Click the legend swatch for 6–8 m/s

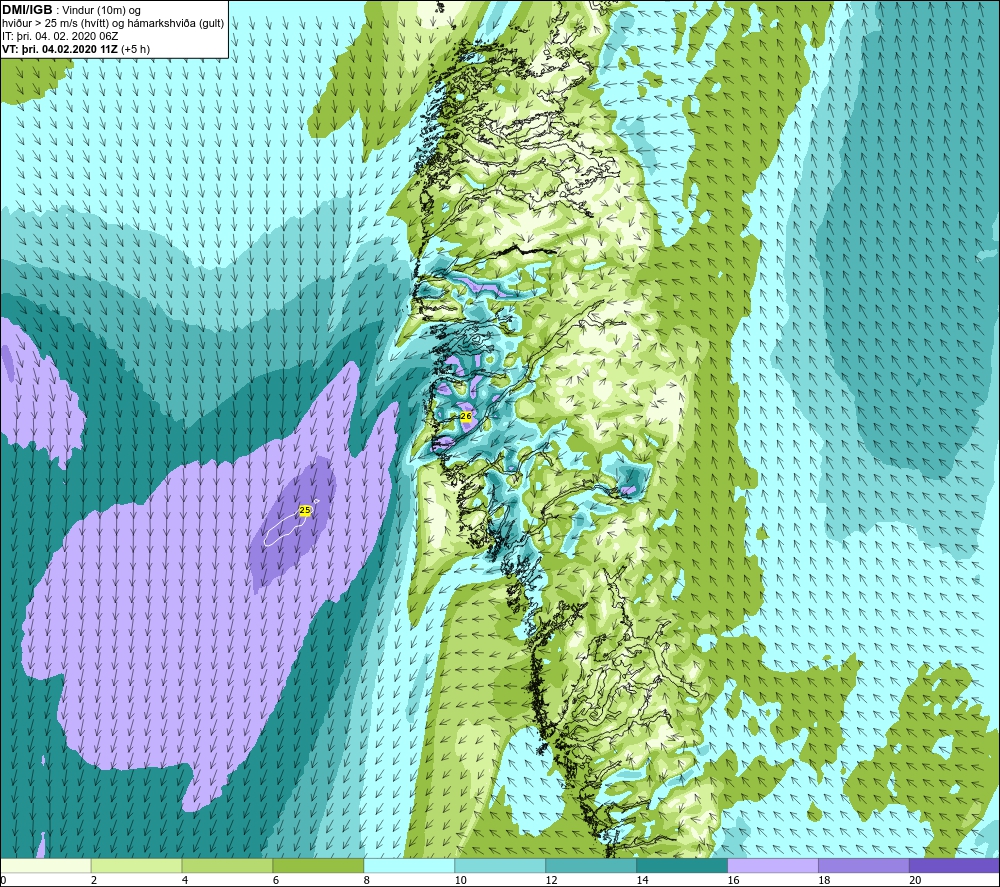[x=318, y=866]
